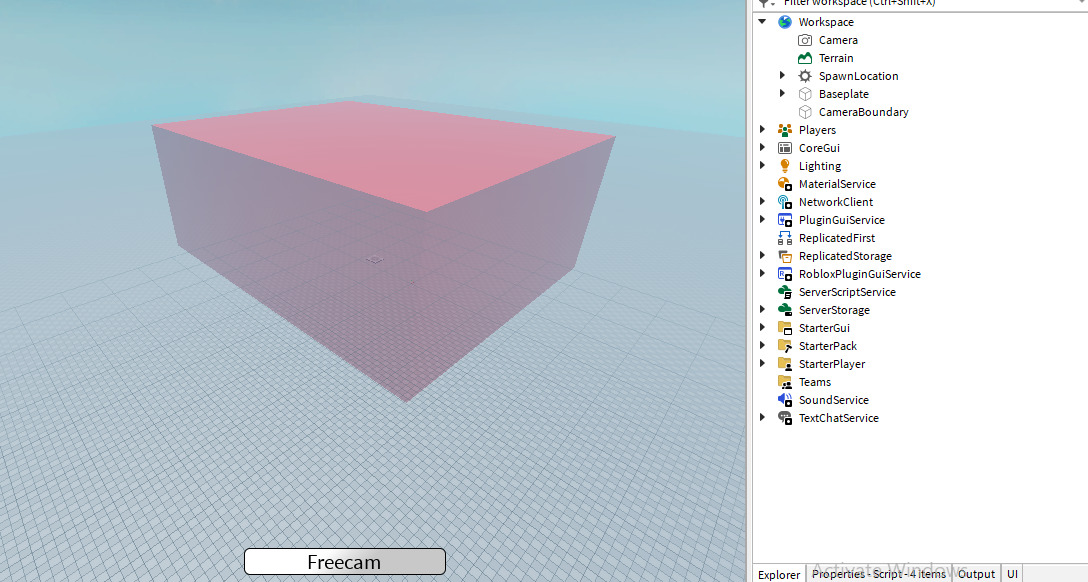
Task: Expand the Players service node
Action: tap(763, 130)
